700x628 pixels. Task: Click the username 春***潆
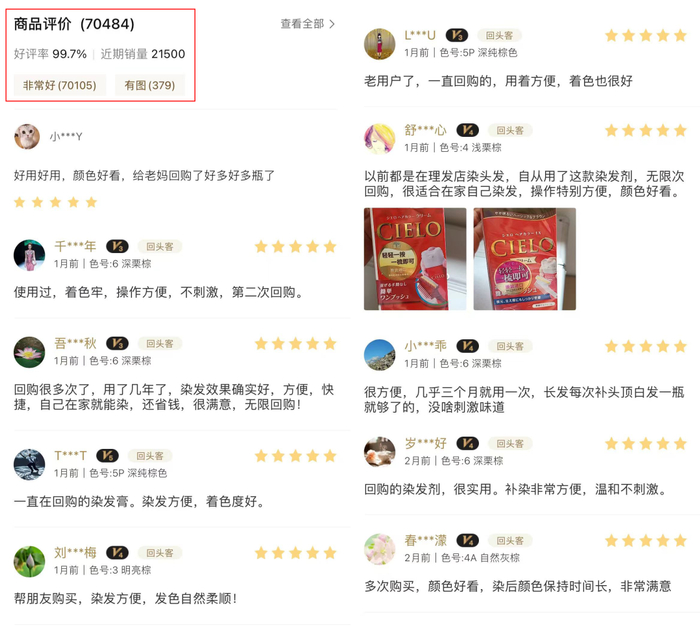[x=426, y=541]
